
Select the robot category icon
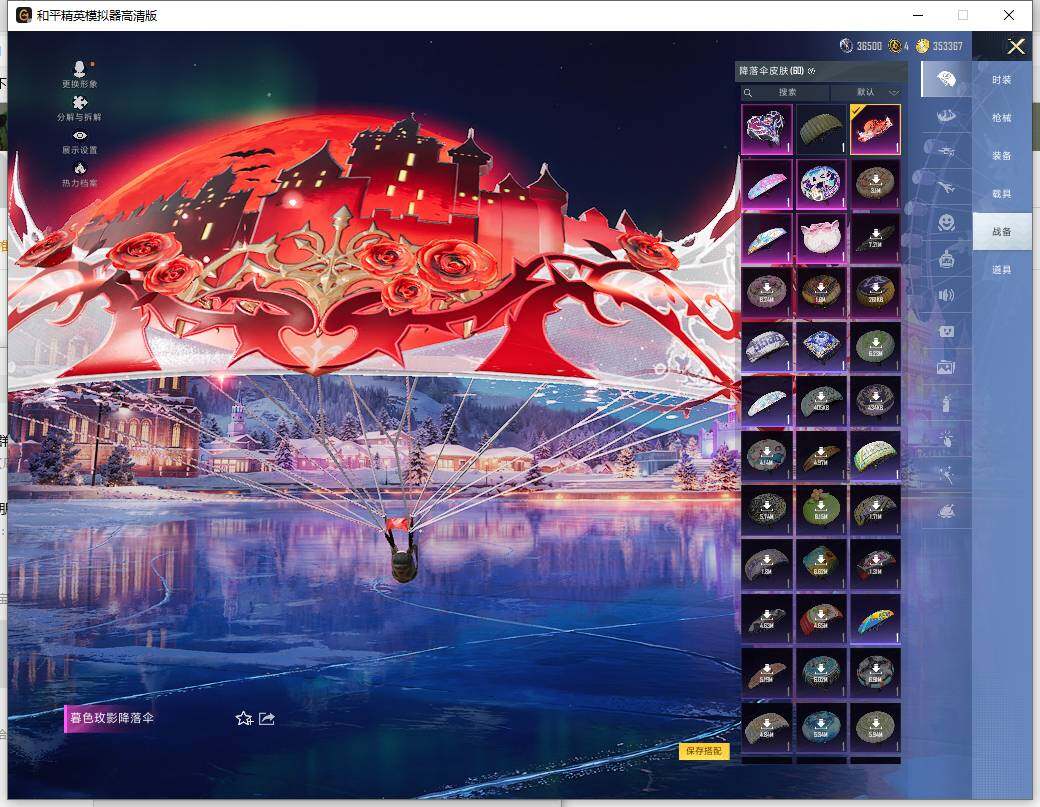(946, 259)
